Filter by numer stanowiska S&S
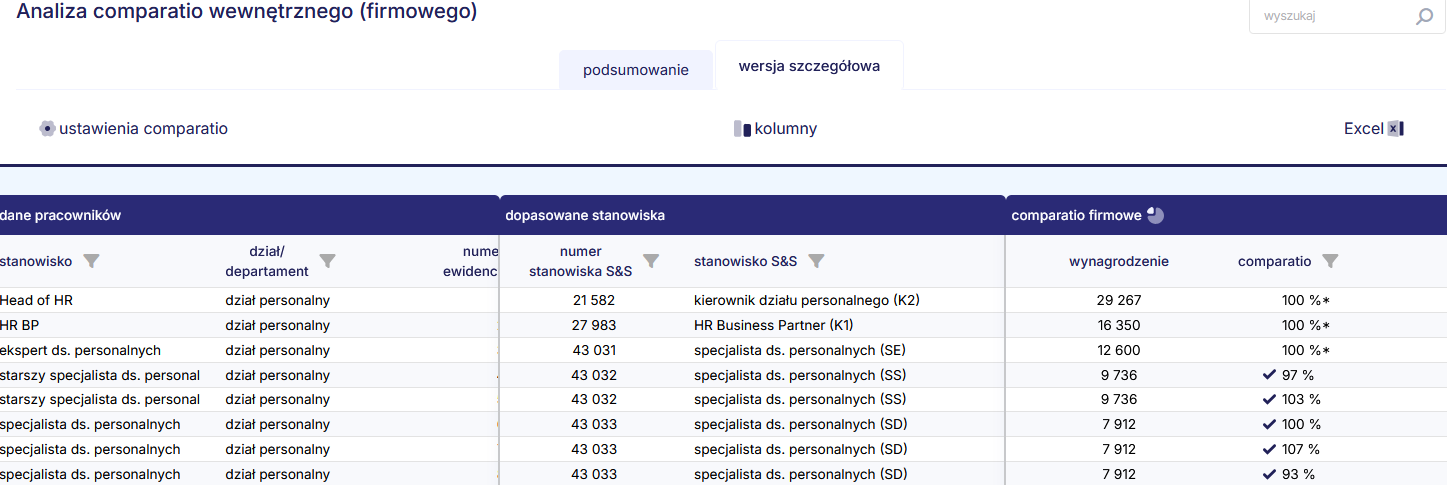The width and height of the screenshot is (1447, 485). 651,261
